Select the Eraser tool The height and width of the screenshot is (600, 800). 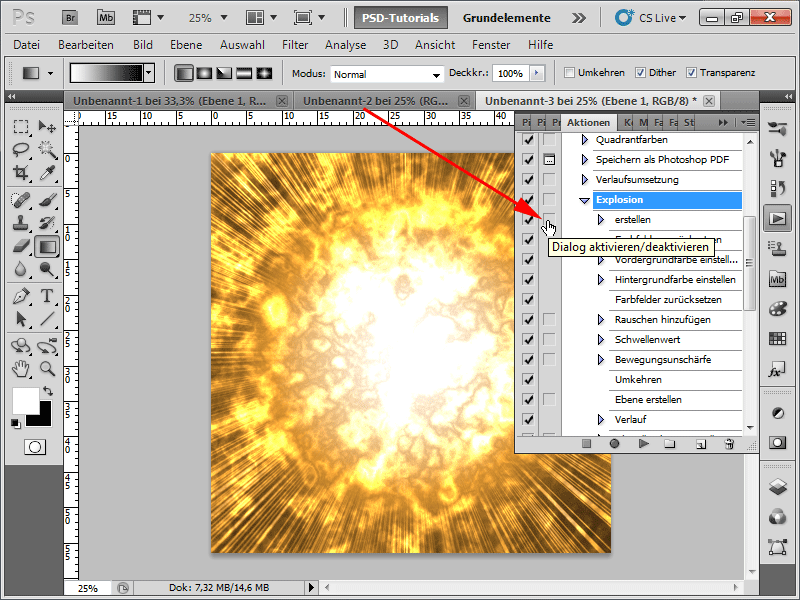21,247
